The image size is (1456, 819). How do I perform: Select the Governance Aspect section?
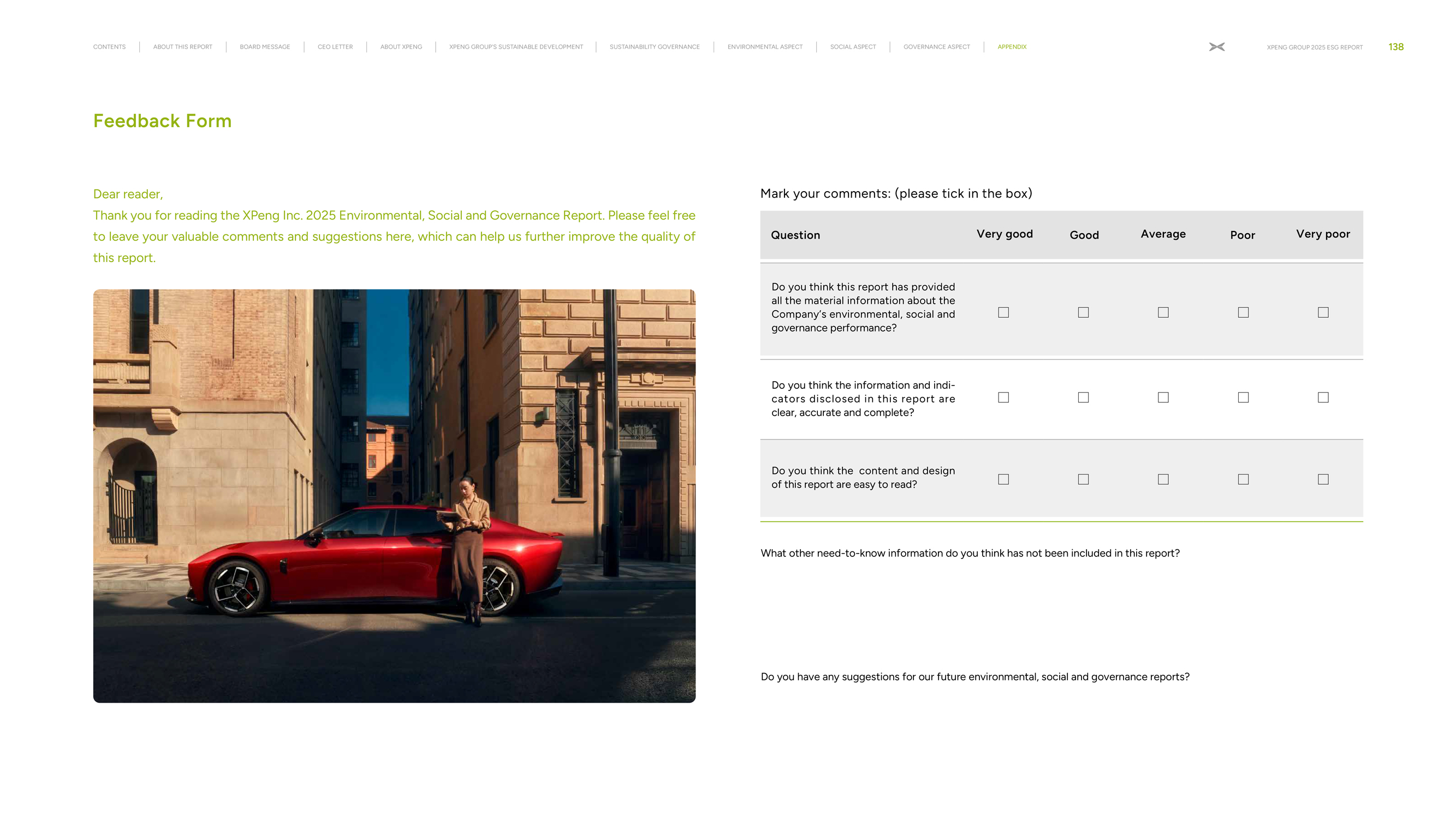tap(937, 47)
